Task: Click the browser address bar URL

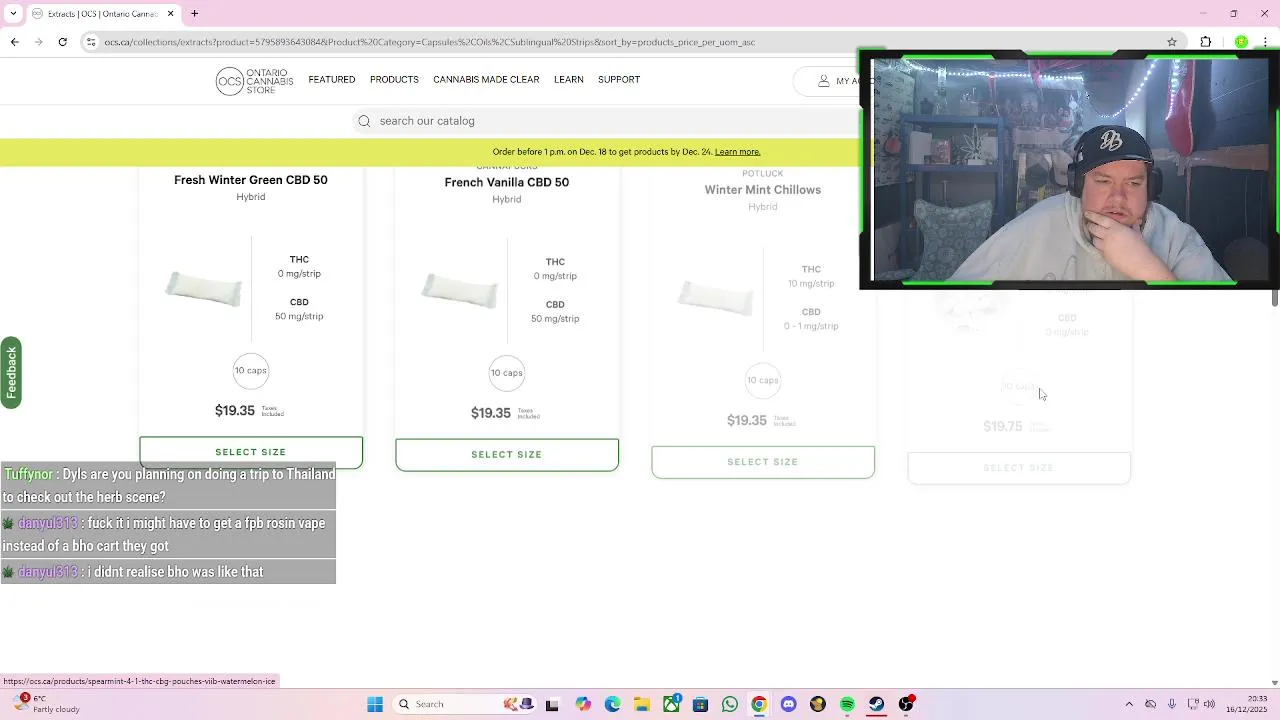Action: pos(430,42)
